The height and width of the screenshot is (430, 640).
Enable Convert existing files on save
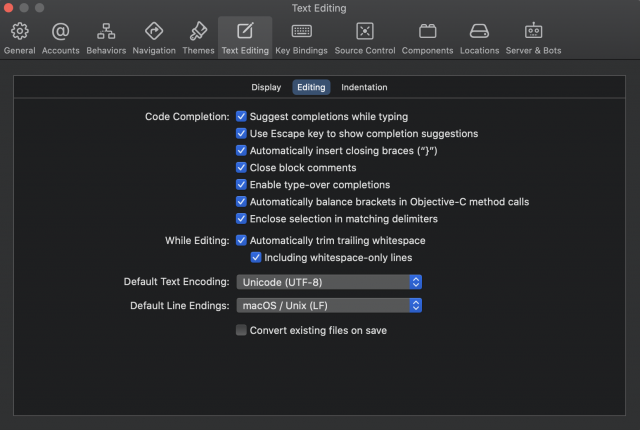click(241, 330)
